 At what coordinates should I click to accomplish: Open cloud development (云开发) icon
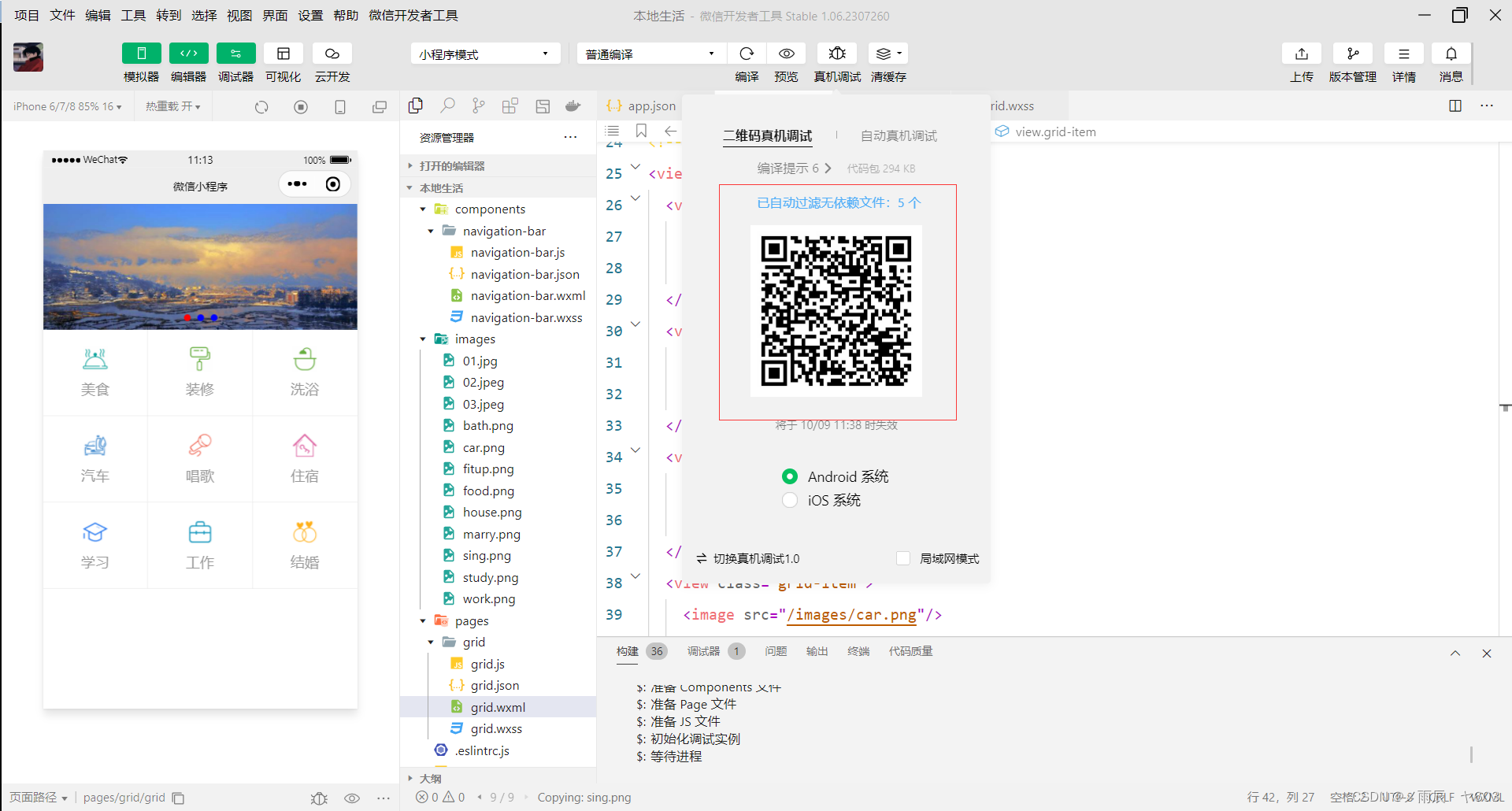point(332,54)
